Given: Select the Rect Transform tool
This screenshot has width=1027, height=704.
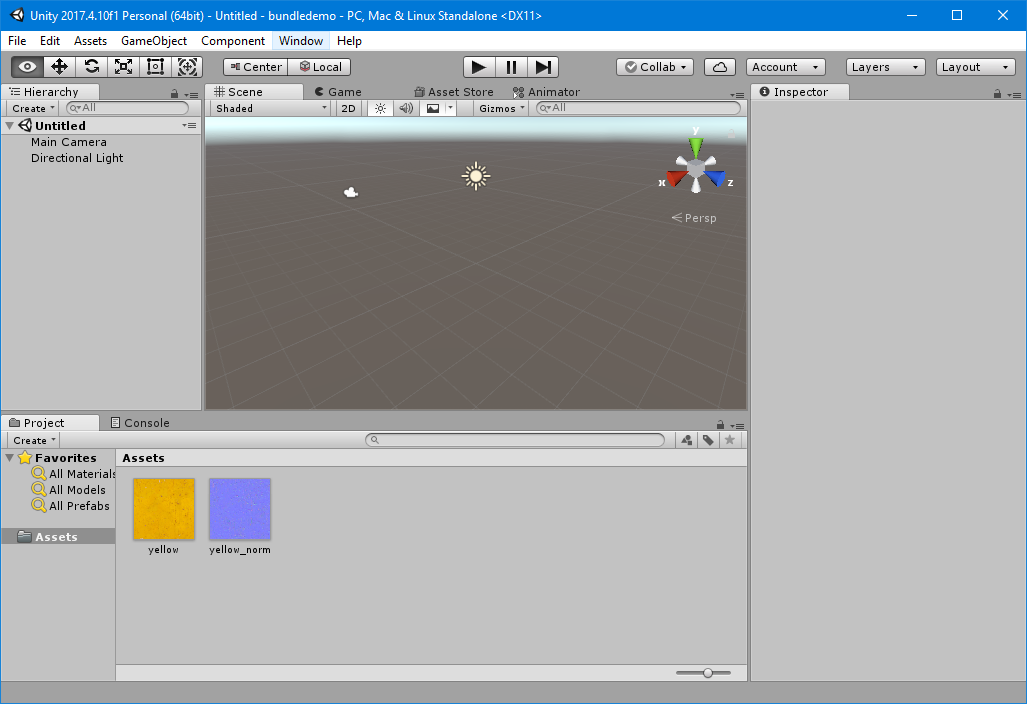Looking at the screenshot, I should coord(155,67).
